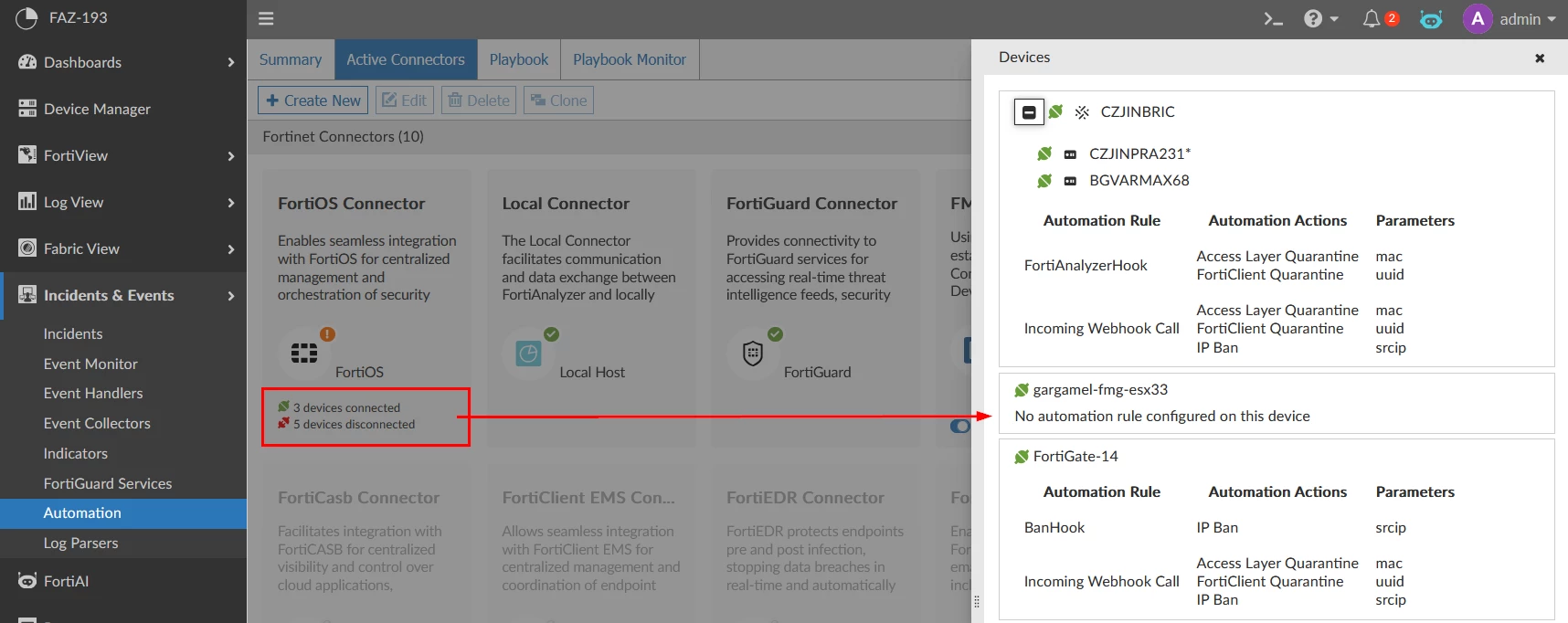Click the FortiView sidebar icon

[x=27, y=155]
